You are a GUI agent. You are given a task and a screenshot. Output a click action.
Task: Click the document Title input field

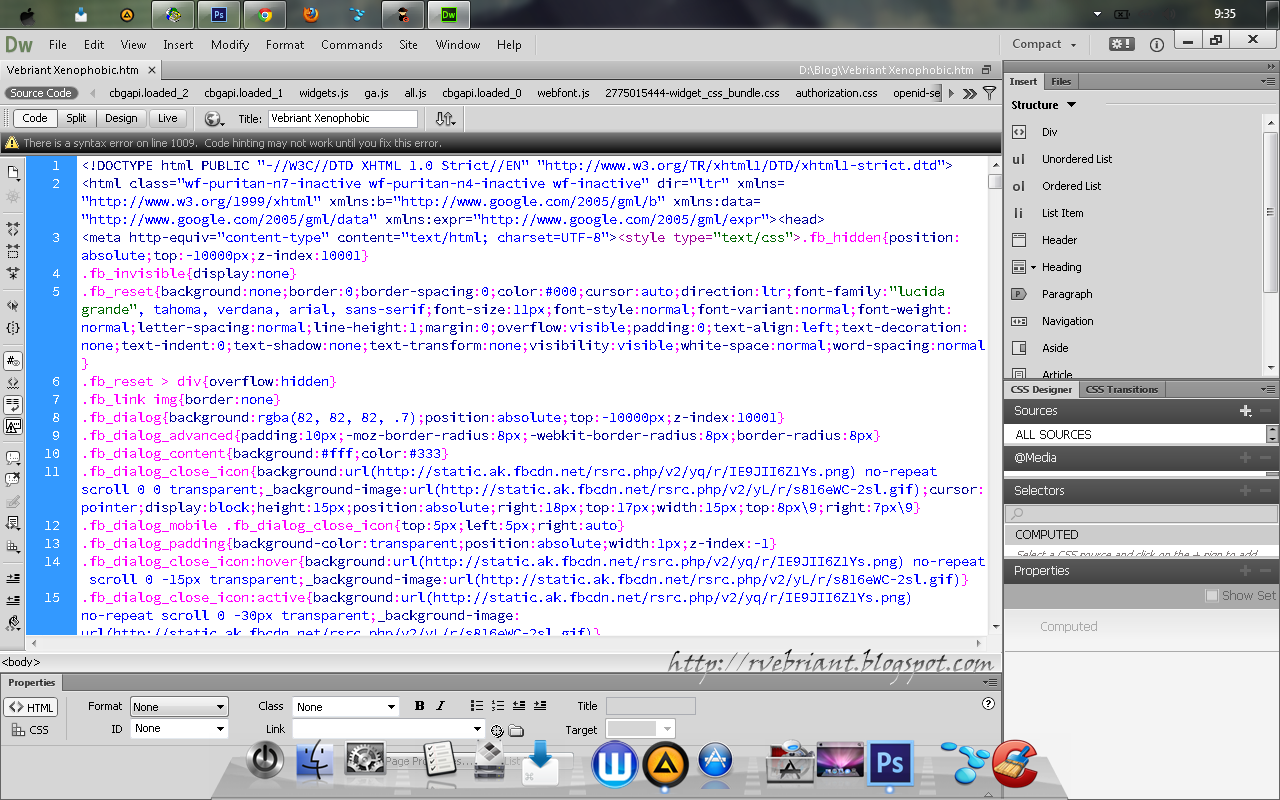point(342,118)
